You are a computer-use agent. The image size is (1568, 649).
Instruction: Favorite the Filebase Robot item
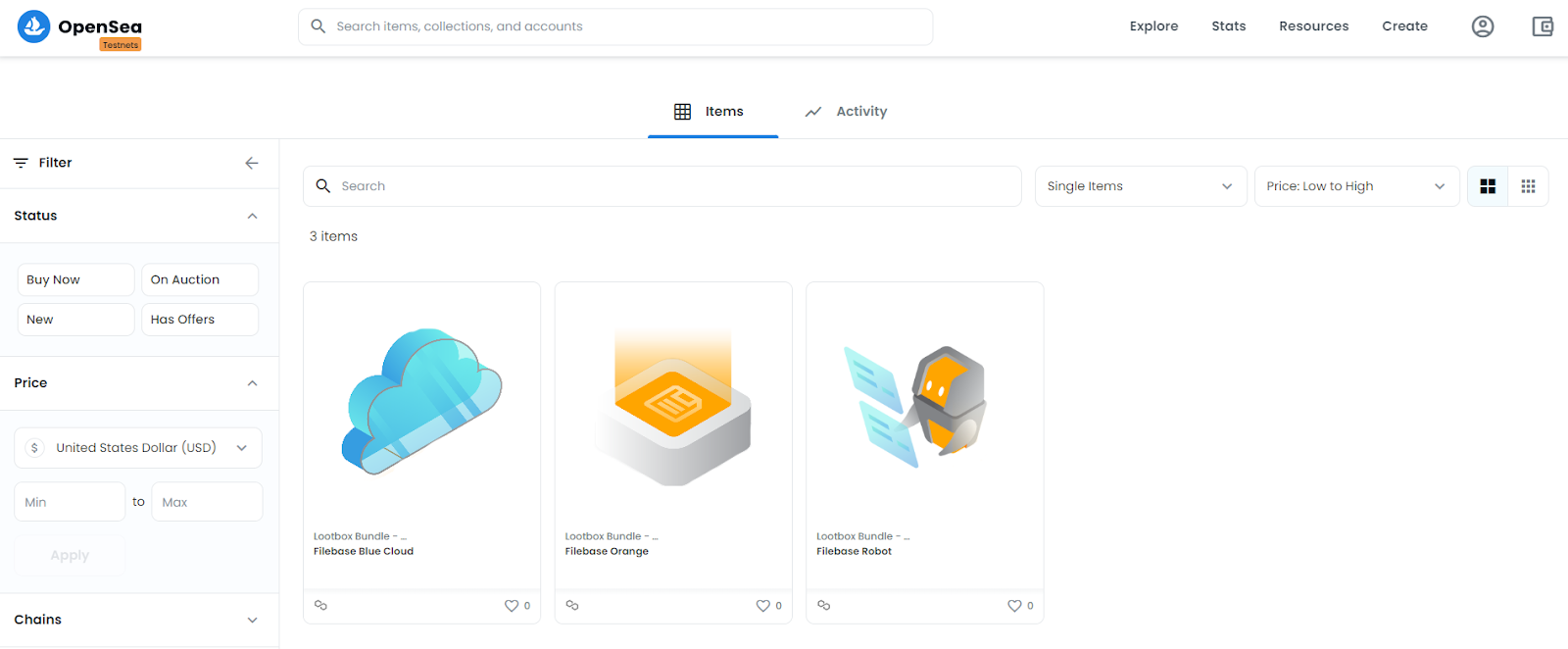click(x=1014, y=606)
